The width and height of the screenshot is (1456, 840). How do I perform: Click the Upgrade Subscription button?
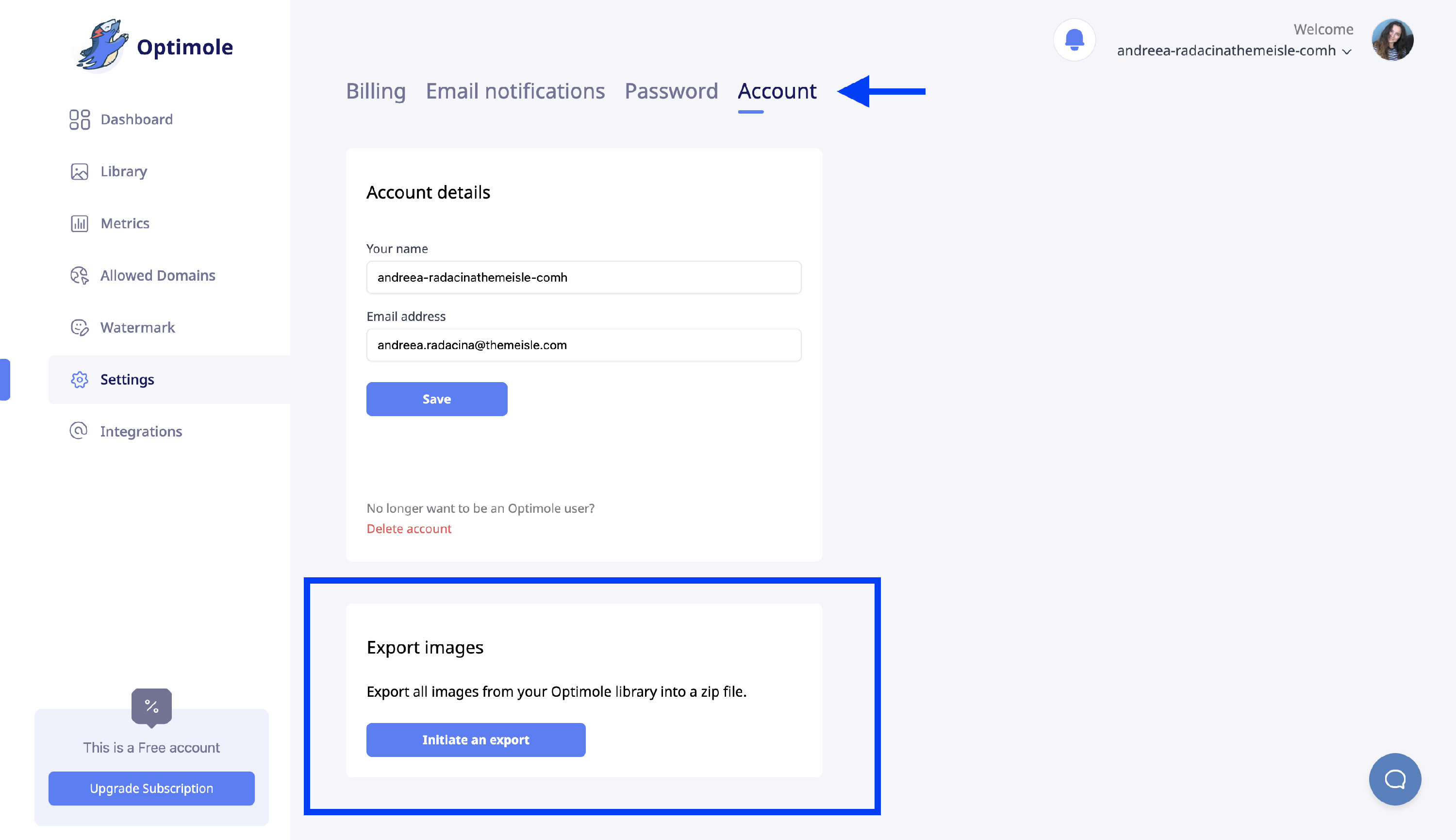[151, 788]
